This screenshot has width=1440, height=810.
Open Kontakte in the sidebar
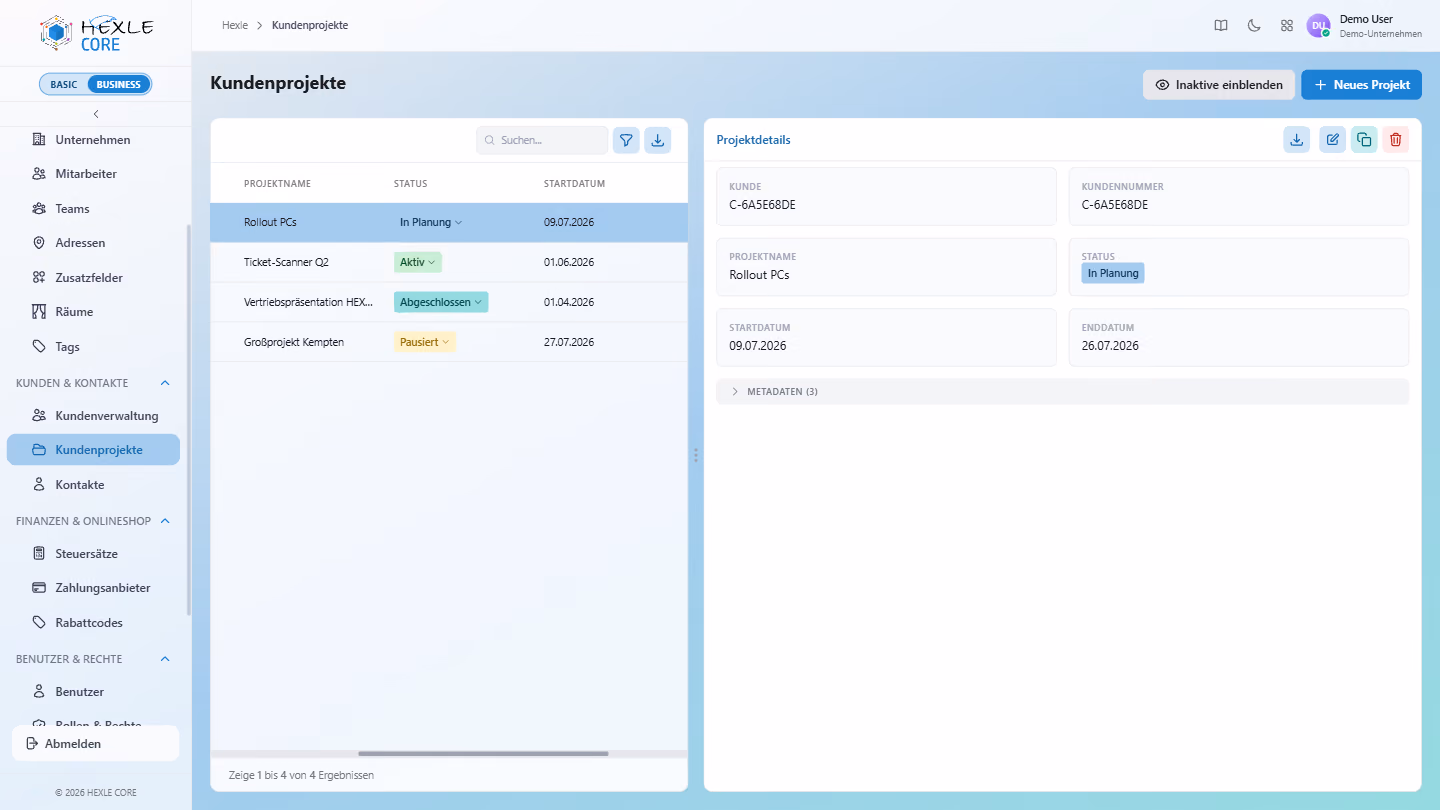tap(93, 485)
